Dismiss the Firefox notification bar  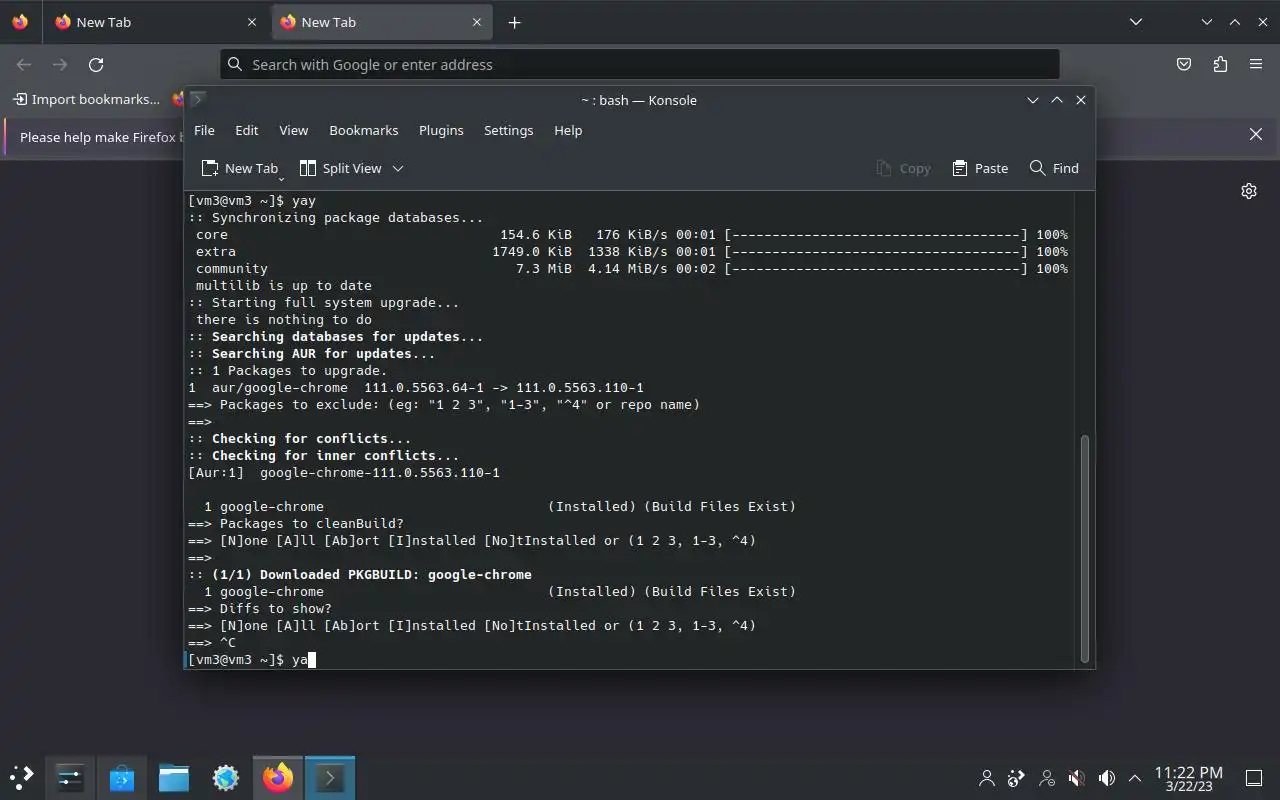click(x=1256, y=134)
